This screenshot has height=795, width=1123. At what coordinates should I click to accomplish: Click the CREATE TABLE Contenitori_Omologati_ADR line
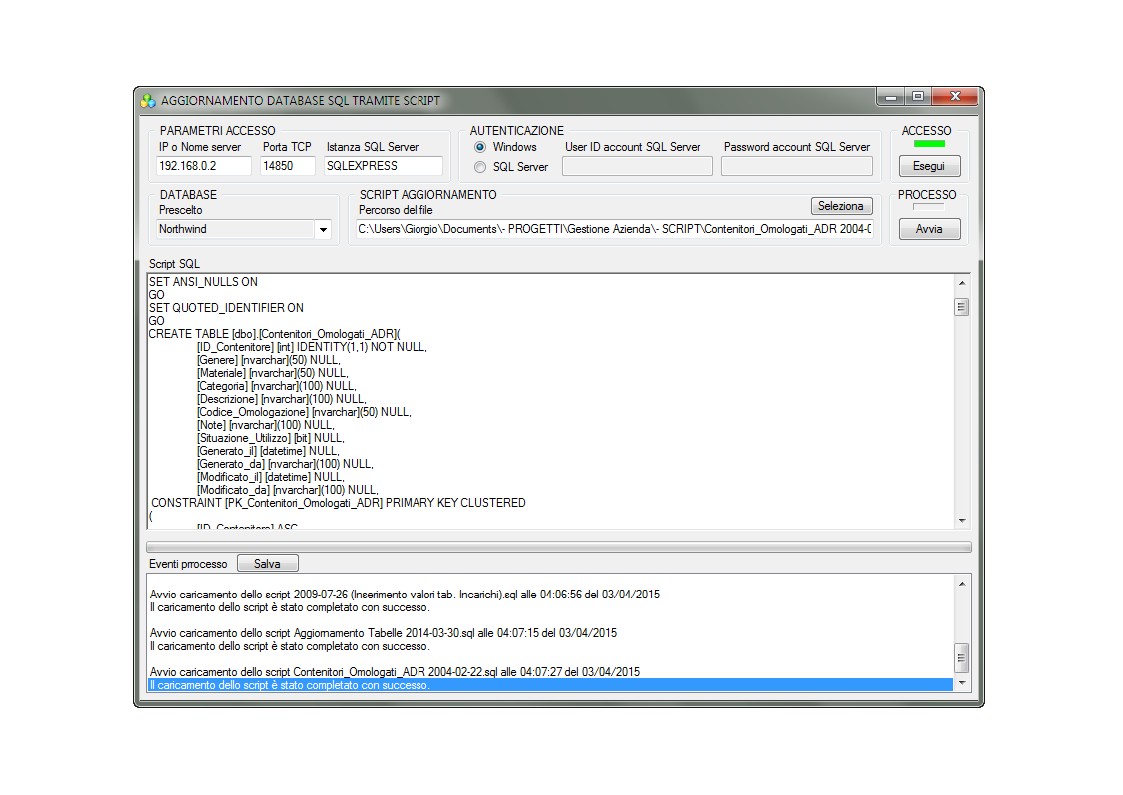(x=275, y=334)
